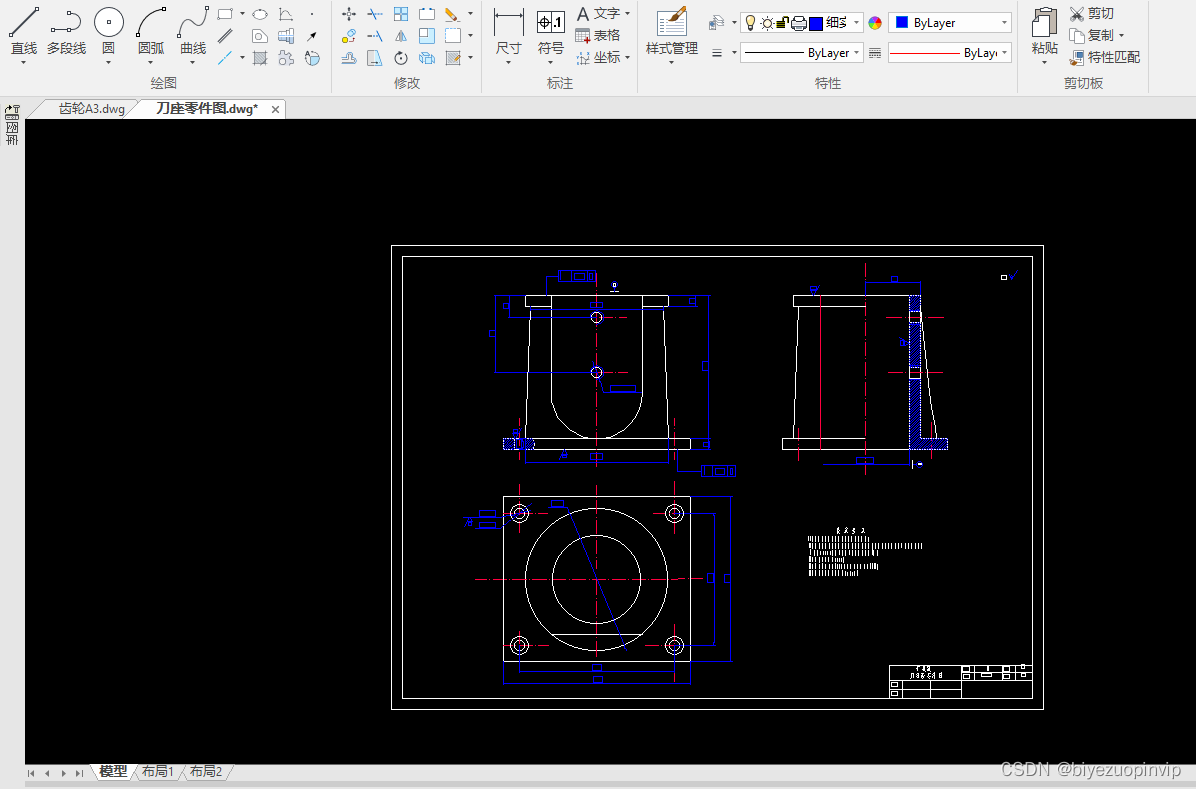The image size is (1196, 789).
Task: Expand the Paste (粘贴) dropdown arrow
Action: coord(1044,62)
